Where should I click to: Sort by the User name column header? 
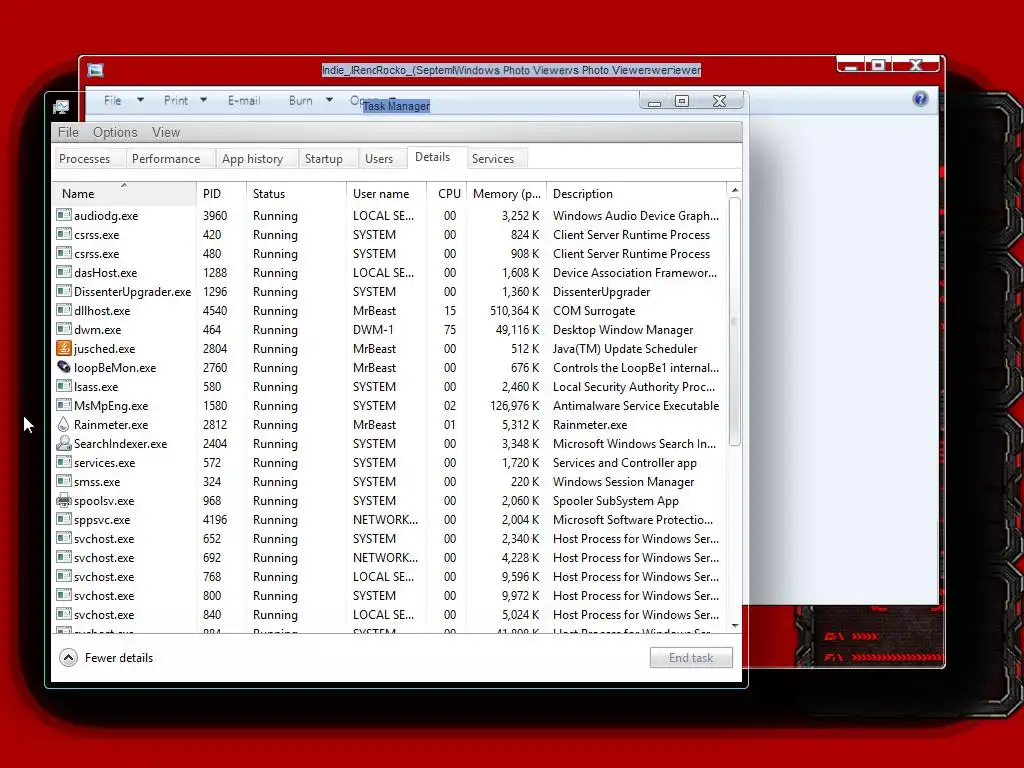(x=386, y=193)
